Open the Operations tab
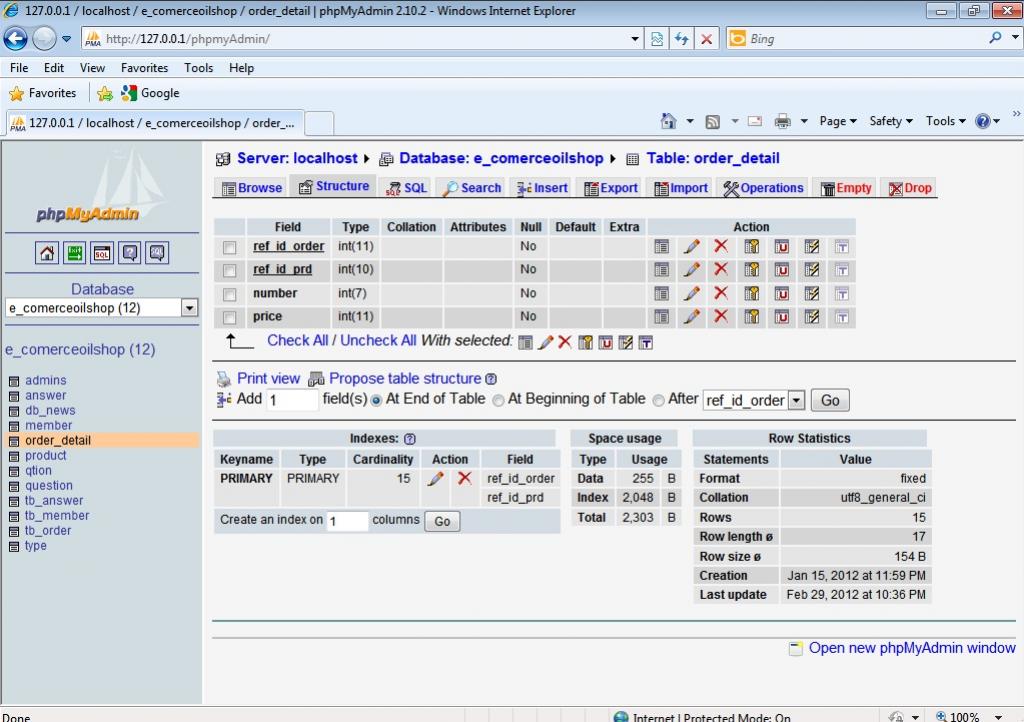Viewport: 1024px width, 722px height. [763, 188]
